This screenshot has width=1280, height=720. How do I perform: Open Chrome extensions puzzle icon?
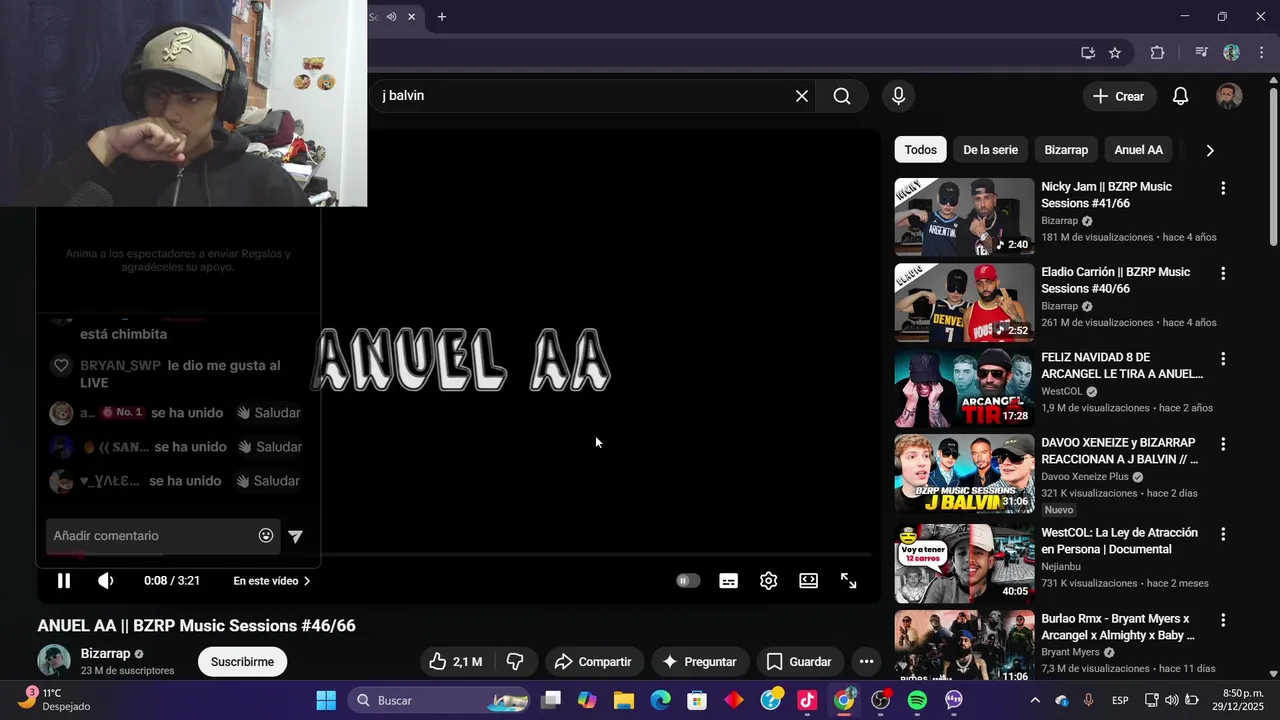1158,53
